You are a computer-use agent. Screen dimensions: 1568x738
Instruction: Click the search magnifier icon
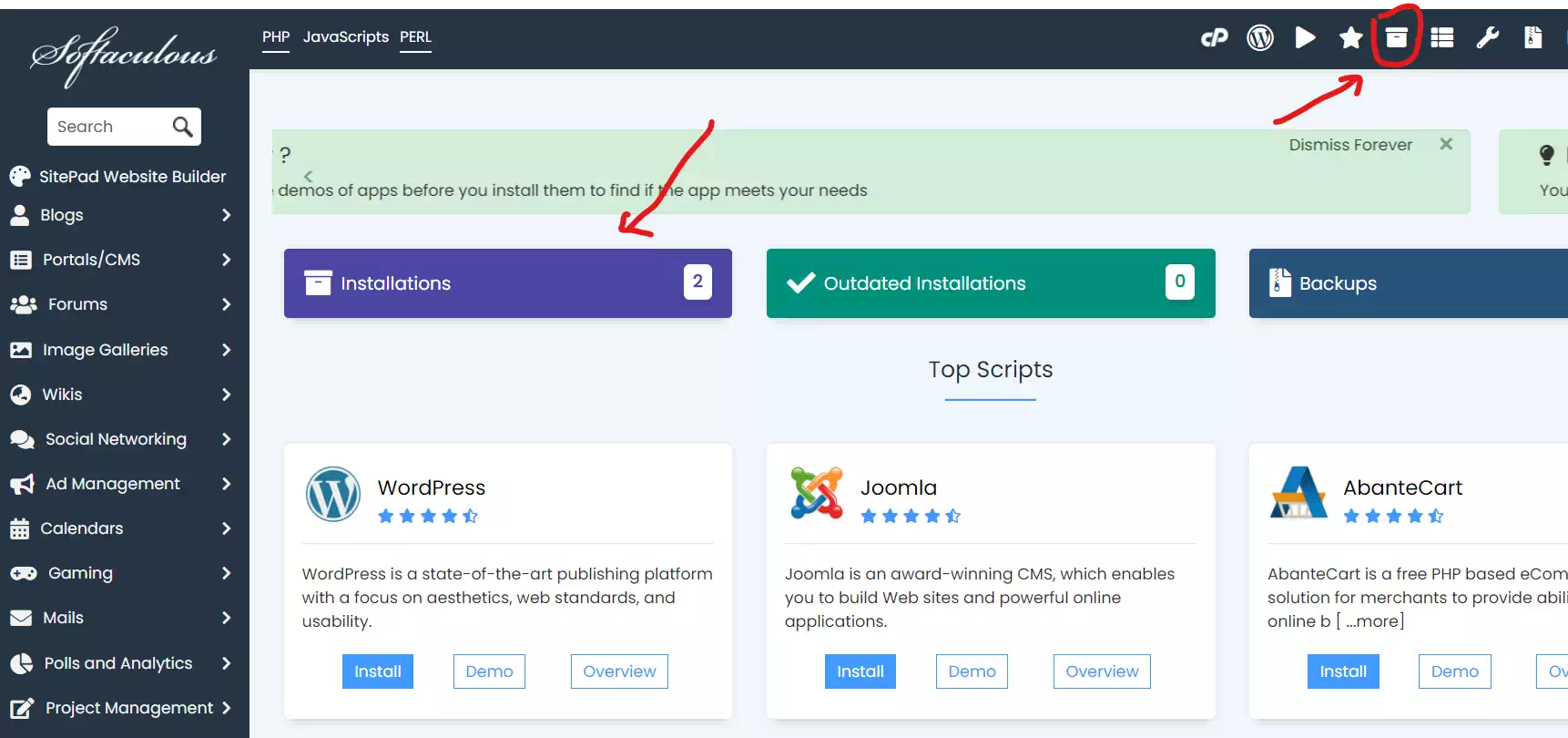click(x=183, y=127)
